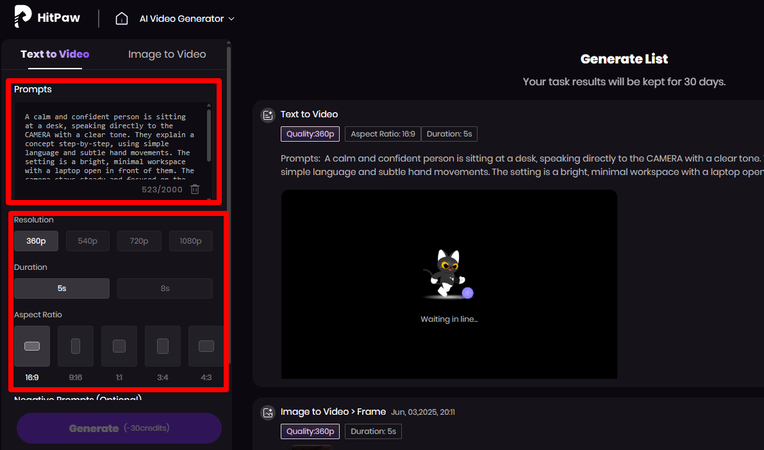The height and width of the screenshot is (450, 764).
Task: Click the prompt box scrollbar
Action: tap(209, 135)
